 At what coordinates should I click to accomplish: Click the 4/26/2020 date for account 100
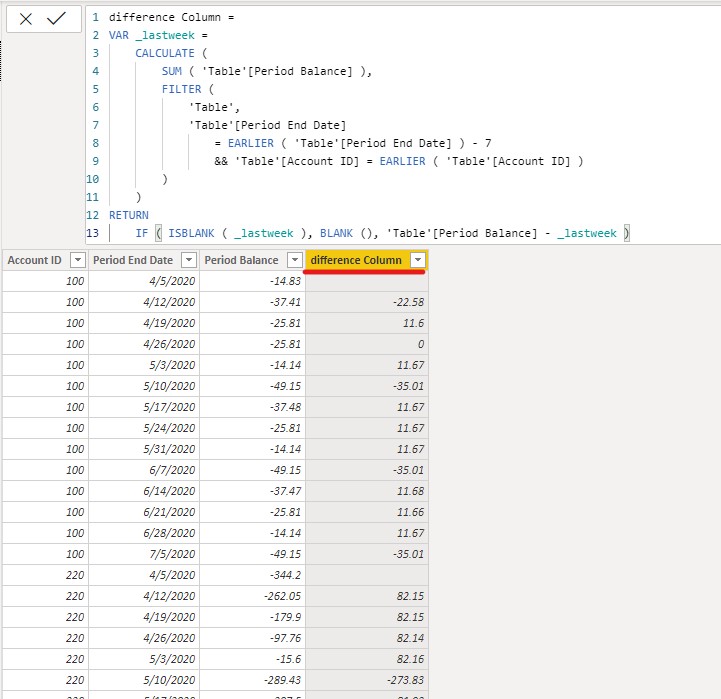[x=144, y=344]
